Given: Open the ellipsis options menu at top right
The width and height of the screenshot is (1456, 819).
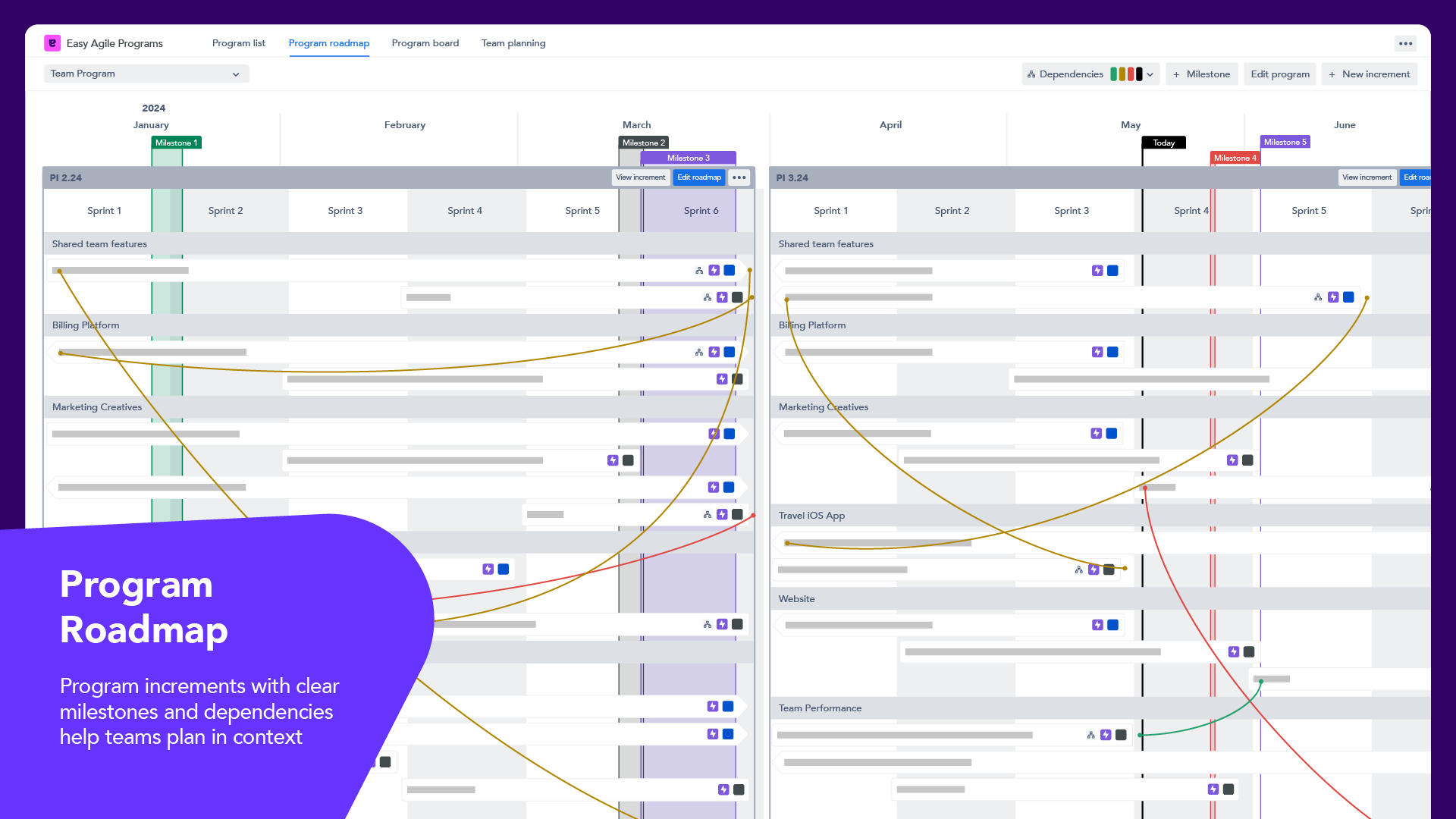Looking at the screenshot, I should [x=1405, y=43].
